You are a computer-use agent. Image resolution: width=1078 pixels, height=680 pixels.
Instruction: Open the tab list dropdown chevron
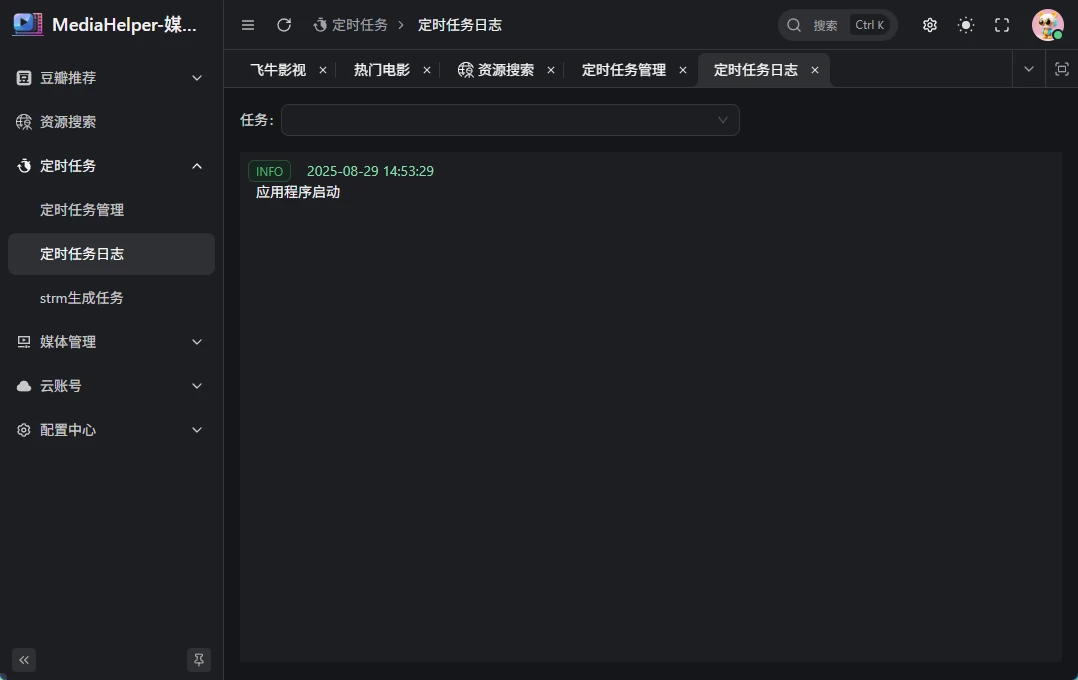tap(1028, 70)
